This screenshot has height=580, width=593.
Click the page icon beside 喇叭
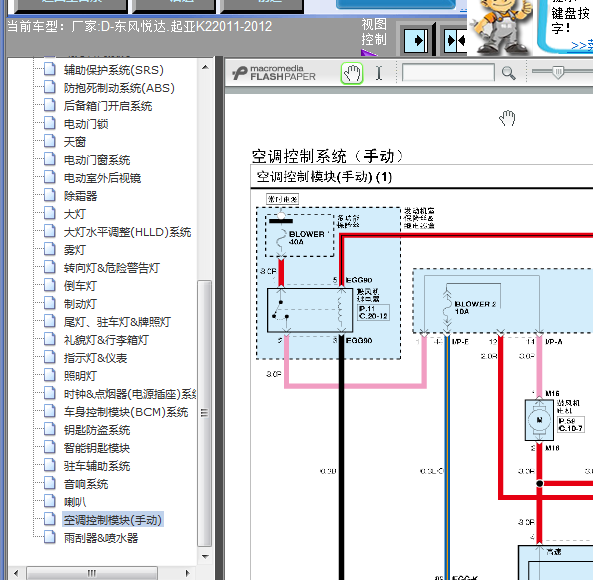tap(50, 501)
